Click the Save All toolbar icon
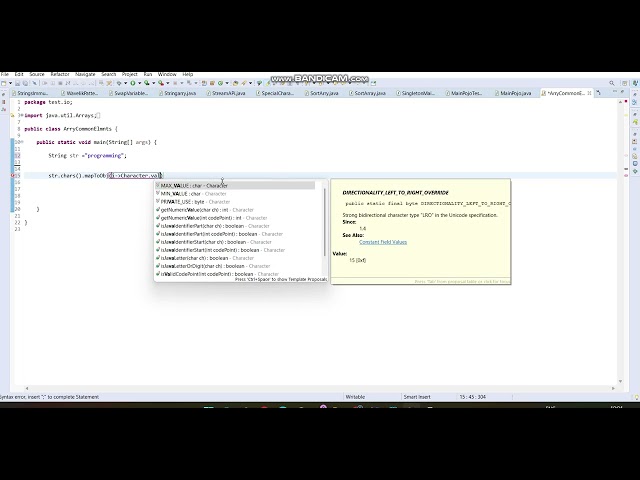 coord(25,83)
